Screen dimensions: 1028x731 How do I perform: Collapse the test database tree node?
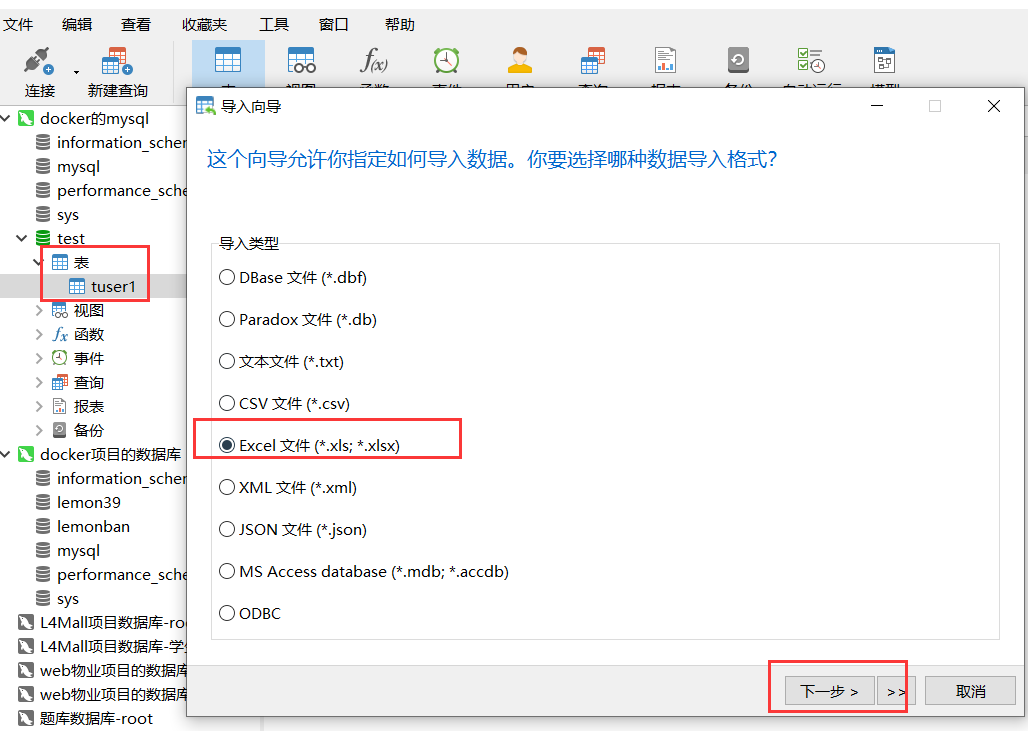(x=22, y=237)
